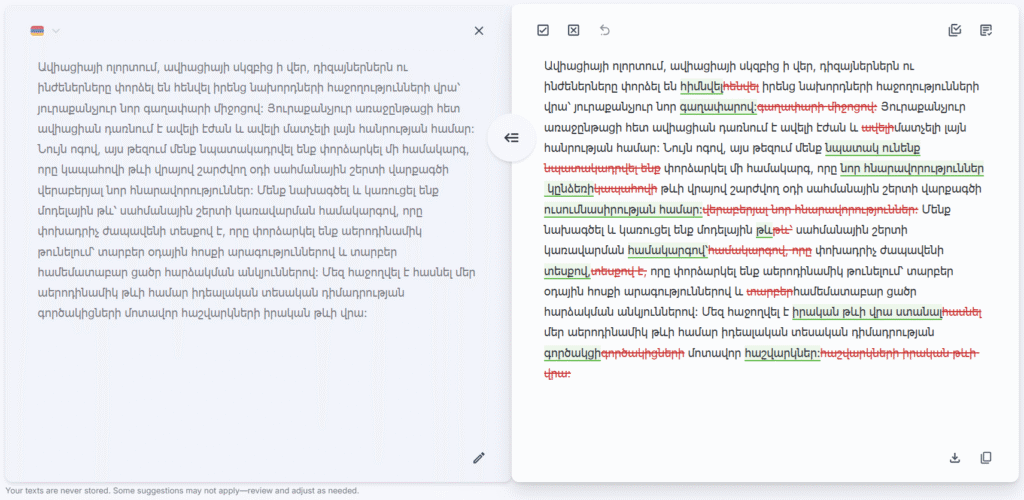
Task: Undo the last change with the arrow icon
Action: coord(604,31)
